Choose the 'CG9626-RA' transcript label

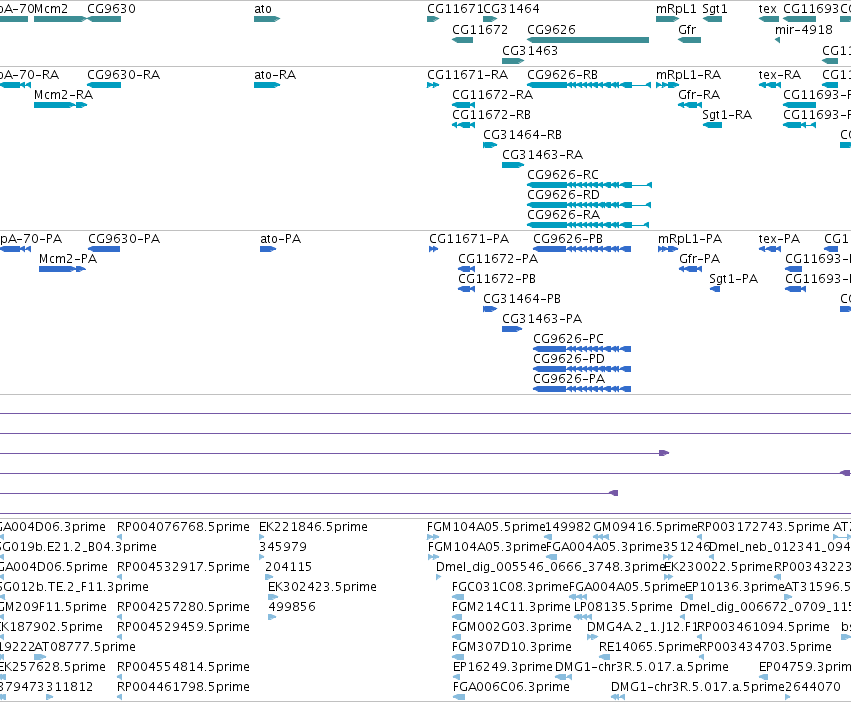coord(563,215)
